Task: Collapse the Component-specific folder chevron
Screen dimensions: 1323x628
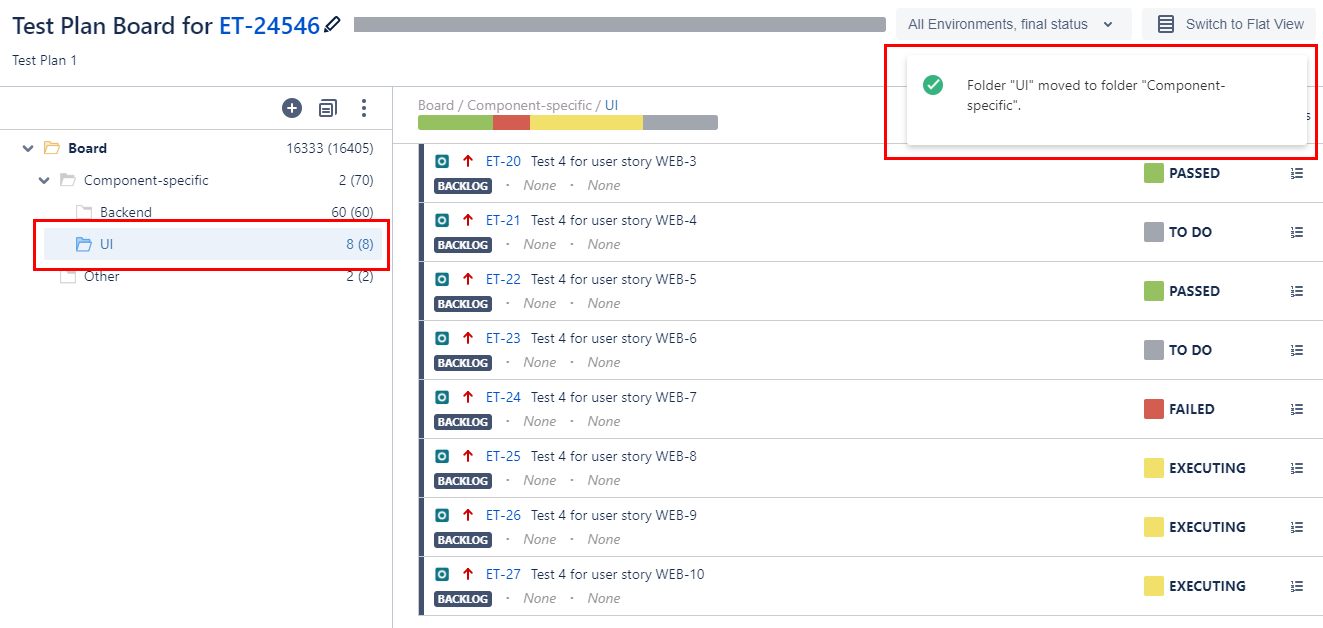Action: pos(44,180)
